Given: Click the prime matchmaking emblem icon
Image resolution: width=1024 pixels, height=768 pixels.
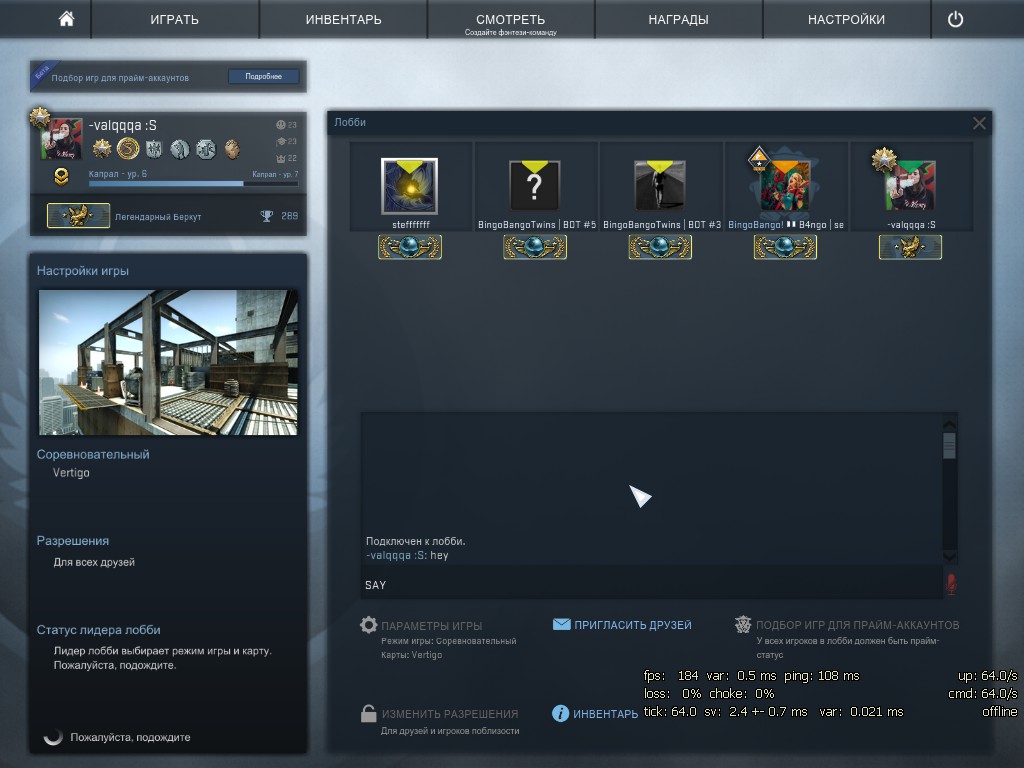Looking at the screenshot, I should [x=743, y=625].
